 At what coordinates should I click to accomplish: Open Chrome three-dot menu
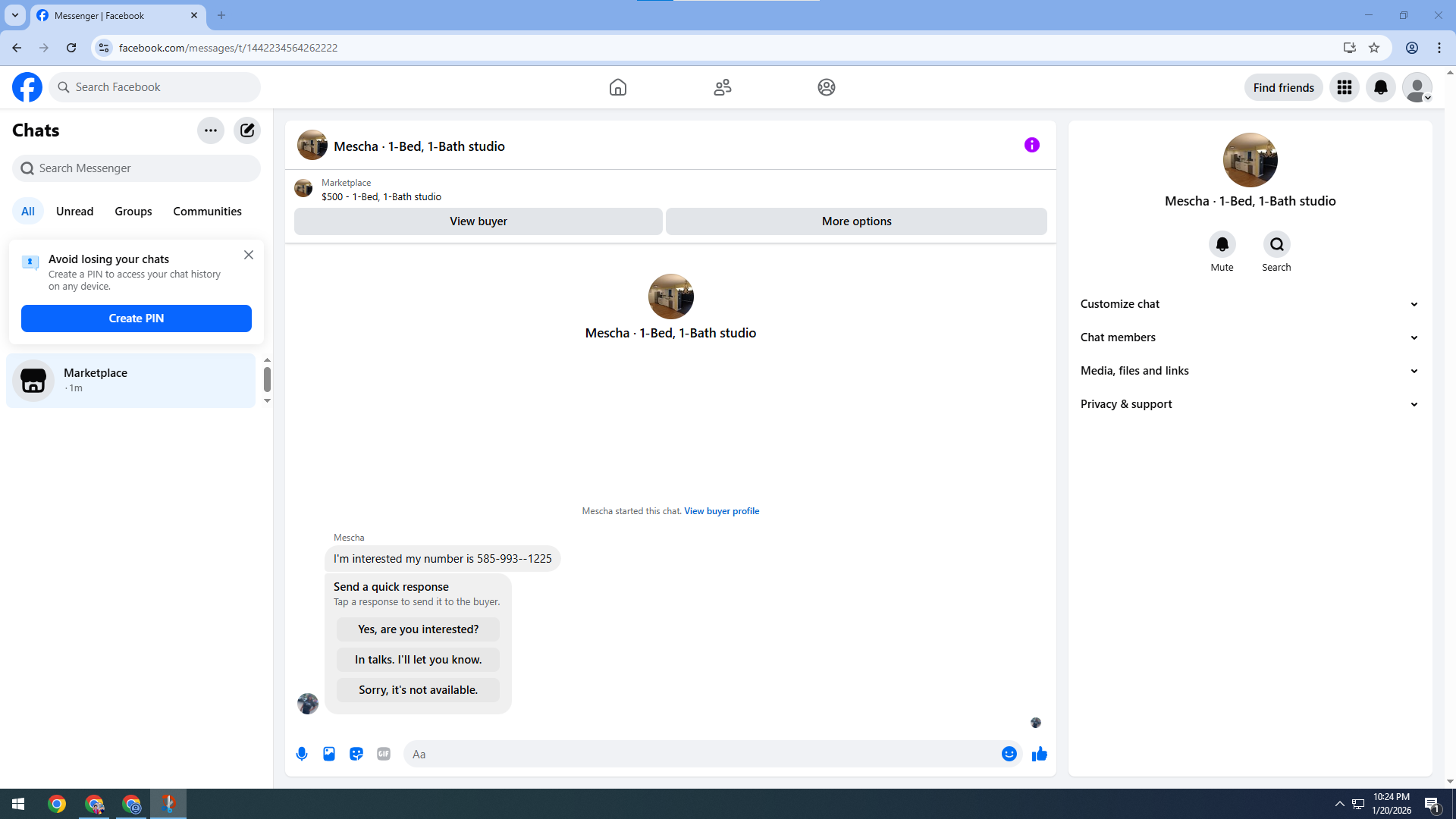point(1439,48)
